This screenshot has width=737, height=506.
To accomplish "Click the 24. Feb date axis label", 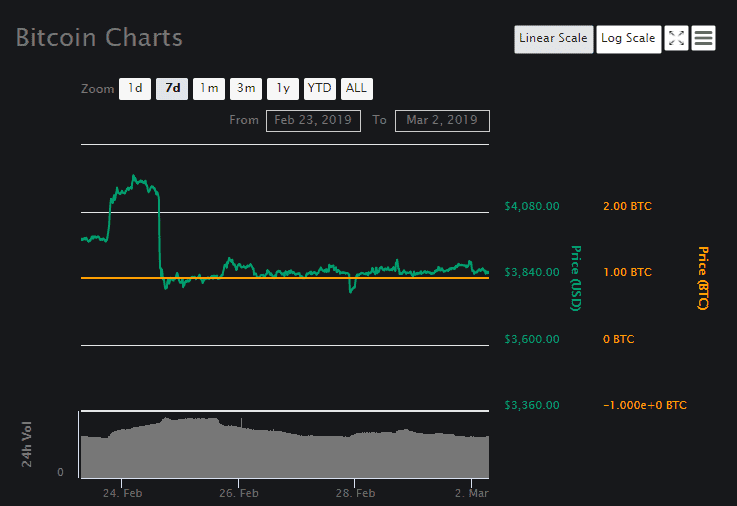I will click(x=122, y=493).
